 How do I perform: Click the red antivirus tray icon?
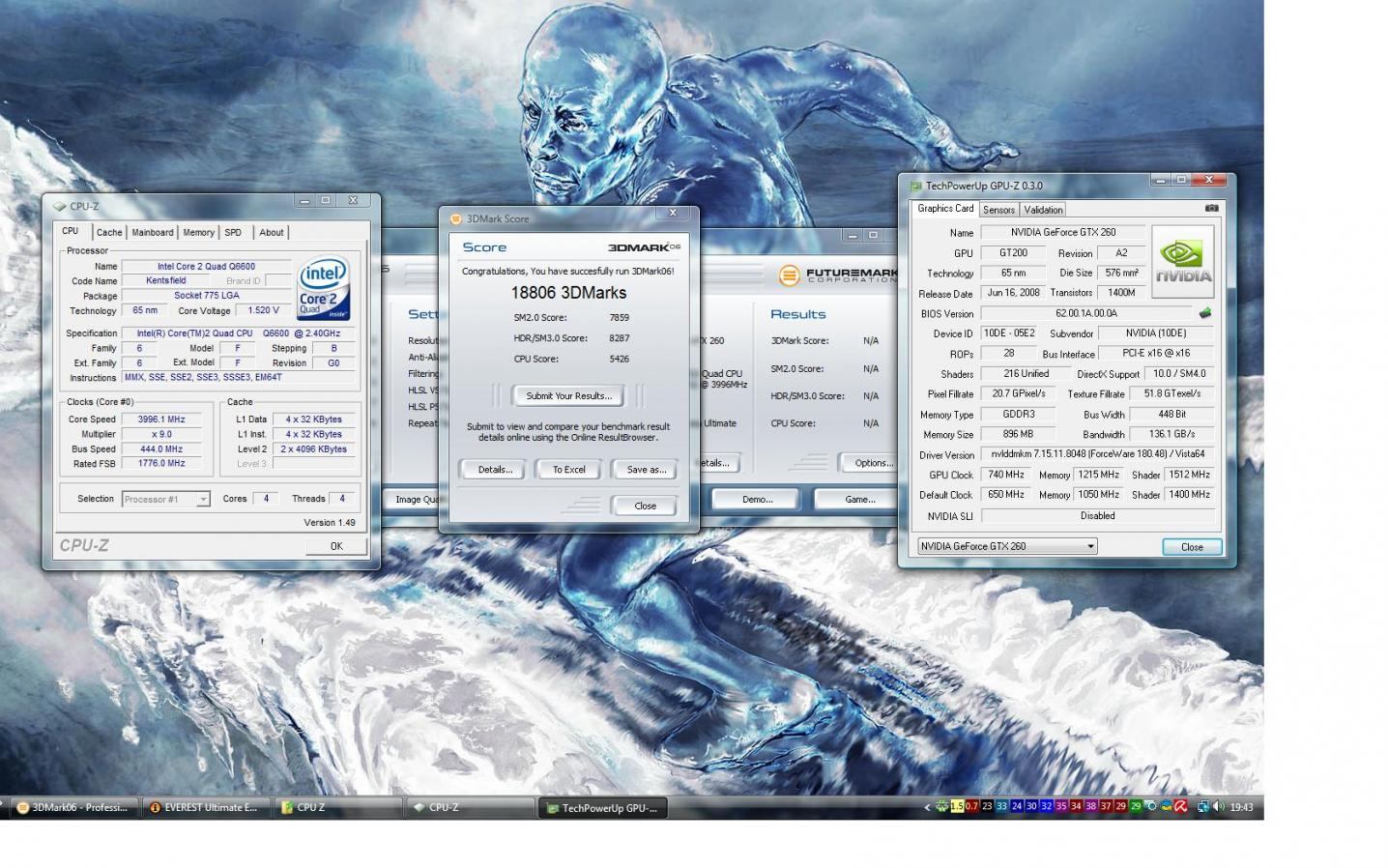tap(1180, 806)
